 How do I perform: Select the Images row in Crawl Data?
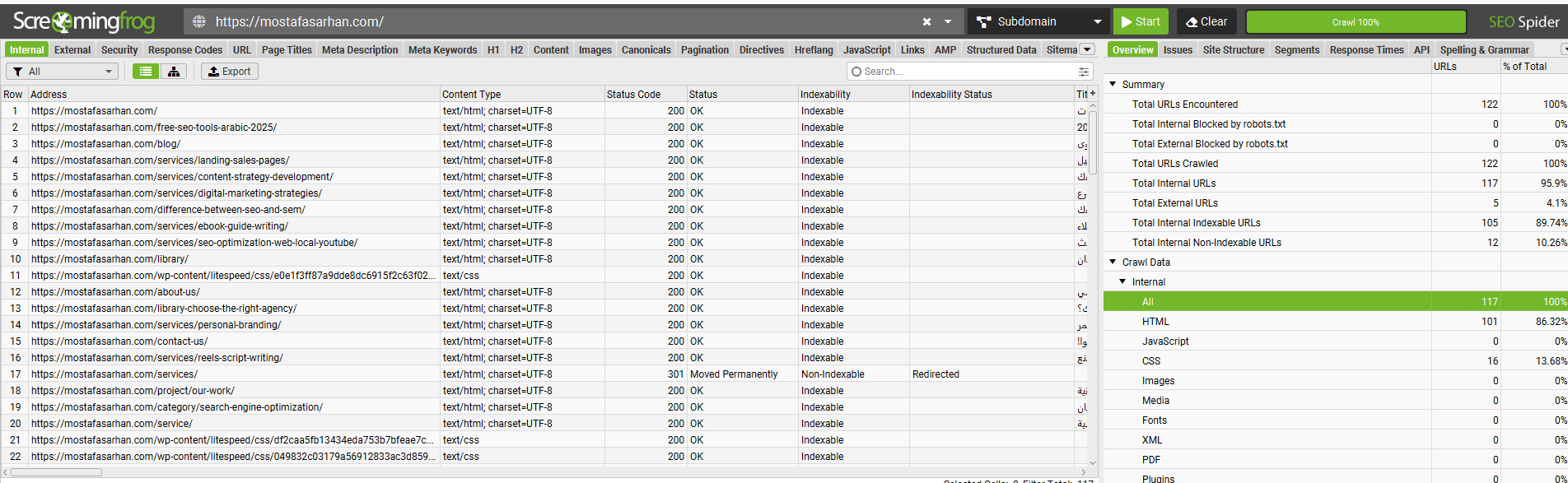[1335, 381]
